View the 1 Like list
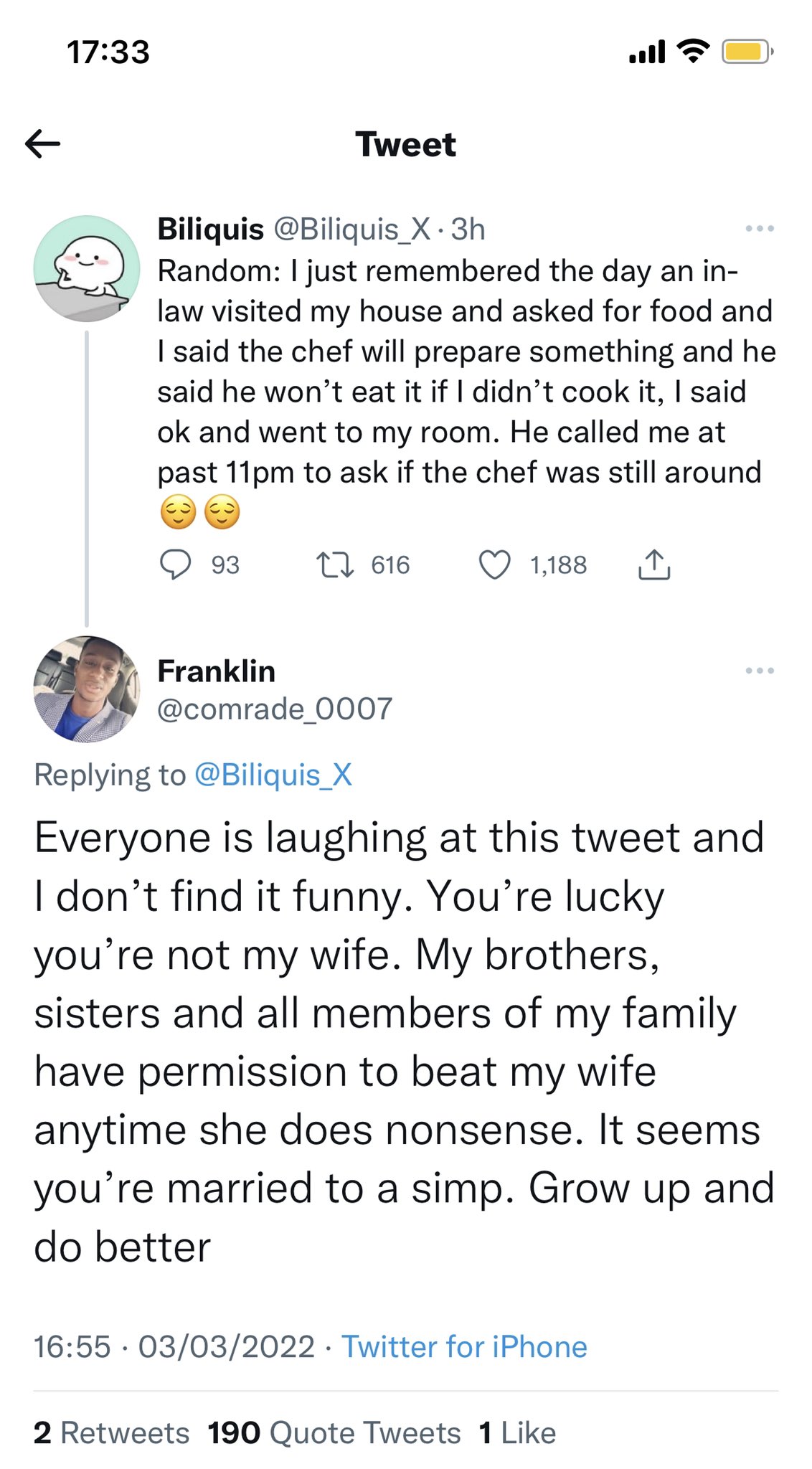Screen dimensions: 812x1469 tap(517, 1432)
